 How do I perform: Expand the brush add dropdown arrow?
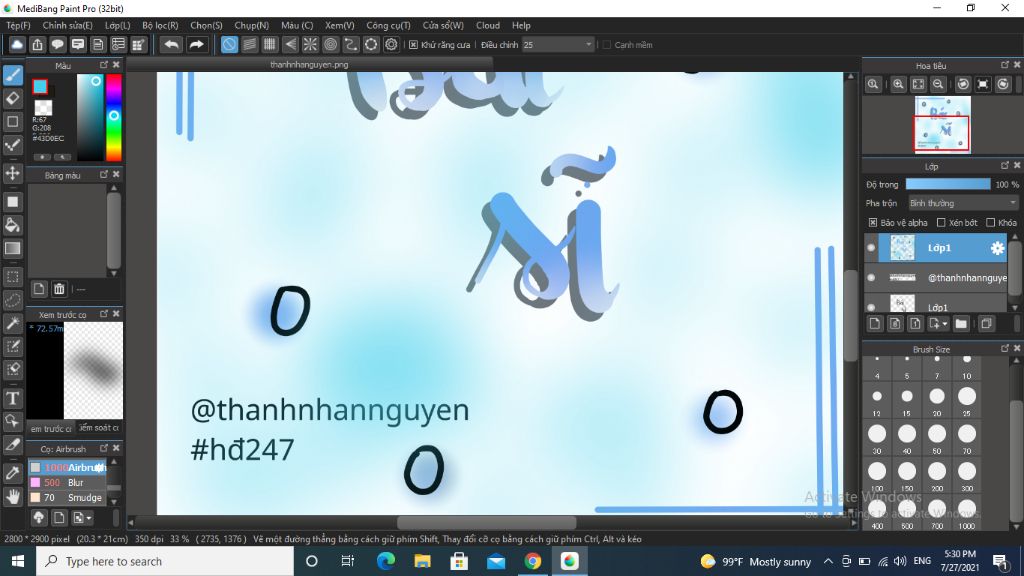tap(89, 519)
